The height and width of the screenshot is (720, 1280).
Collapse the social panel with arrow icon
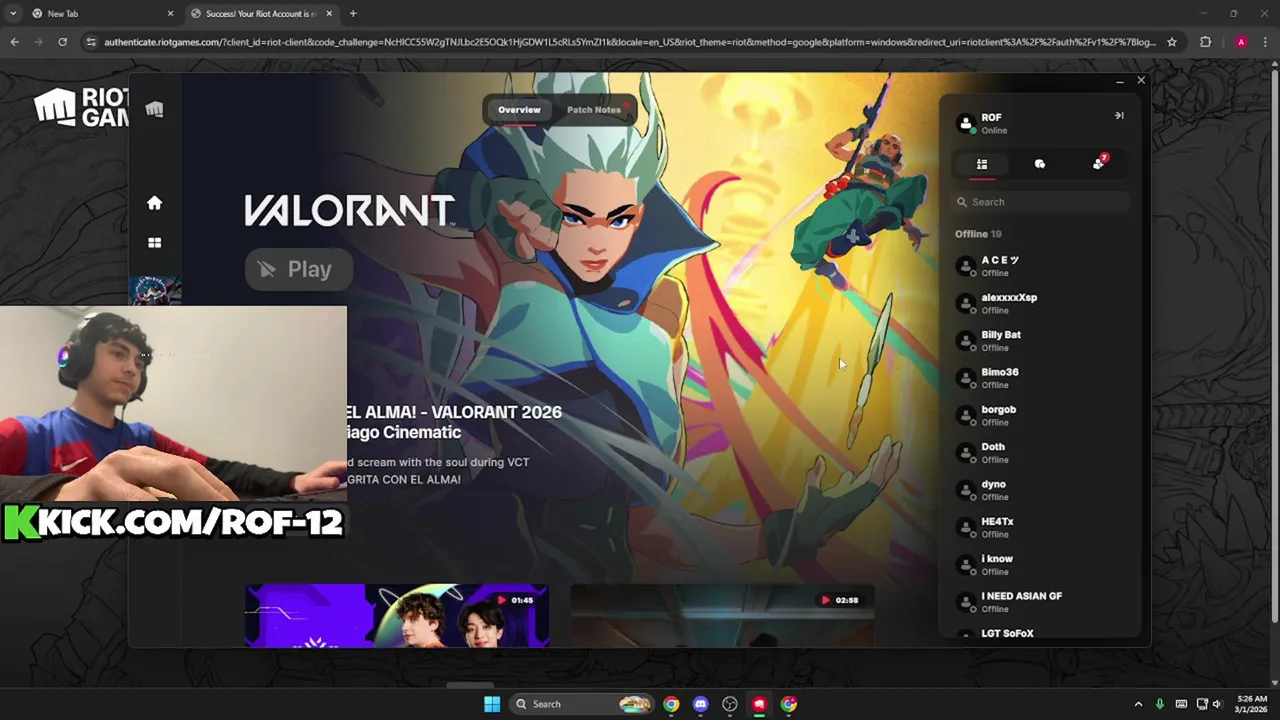[1119, 116]
